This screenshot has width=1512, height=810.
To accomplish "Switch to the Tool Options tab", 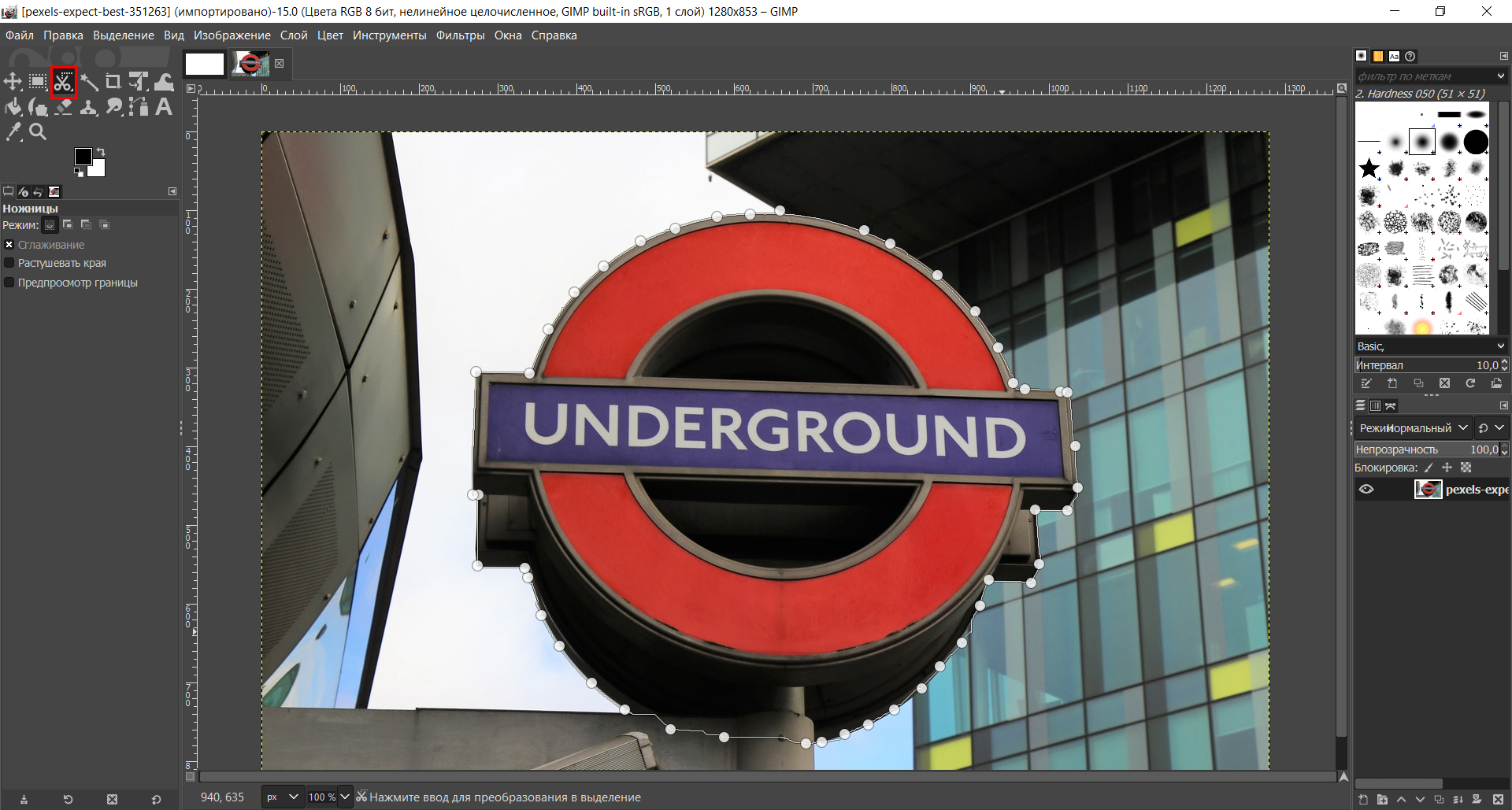I will pos(9,191).
